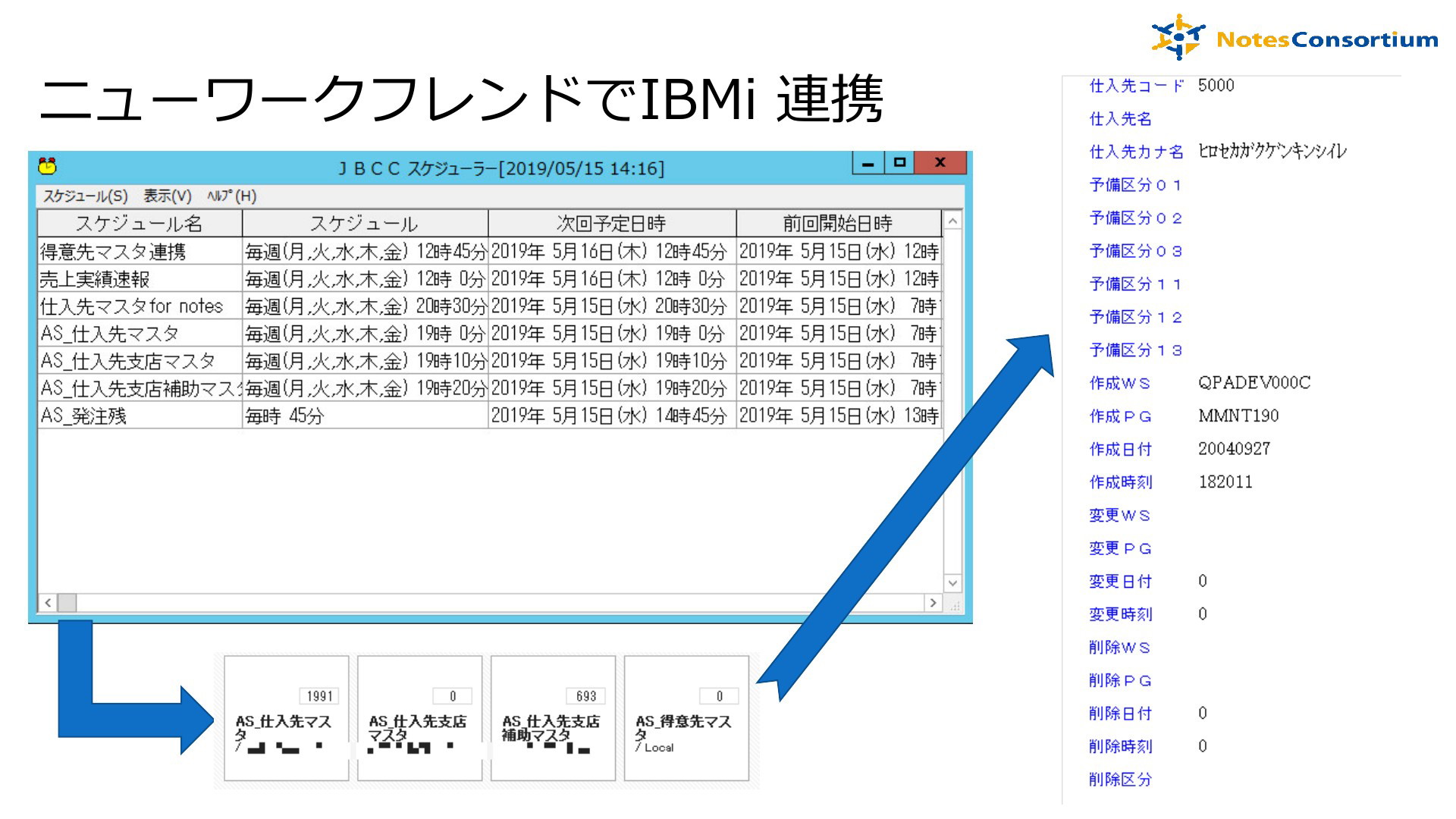Click the 作成ＷＳ value QPADEV000C
The image size is (1456, 819).
pyautogui.click(x=1254, y=383)
